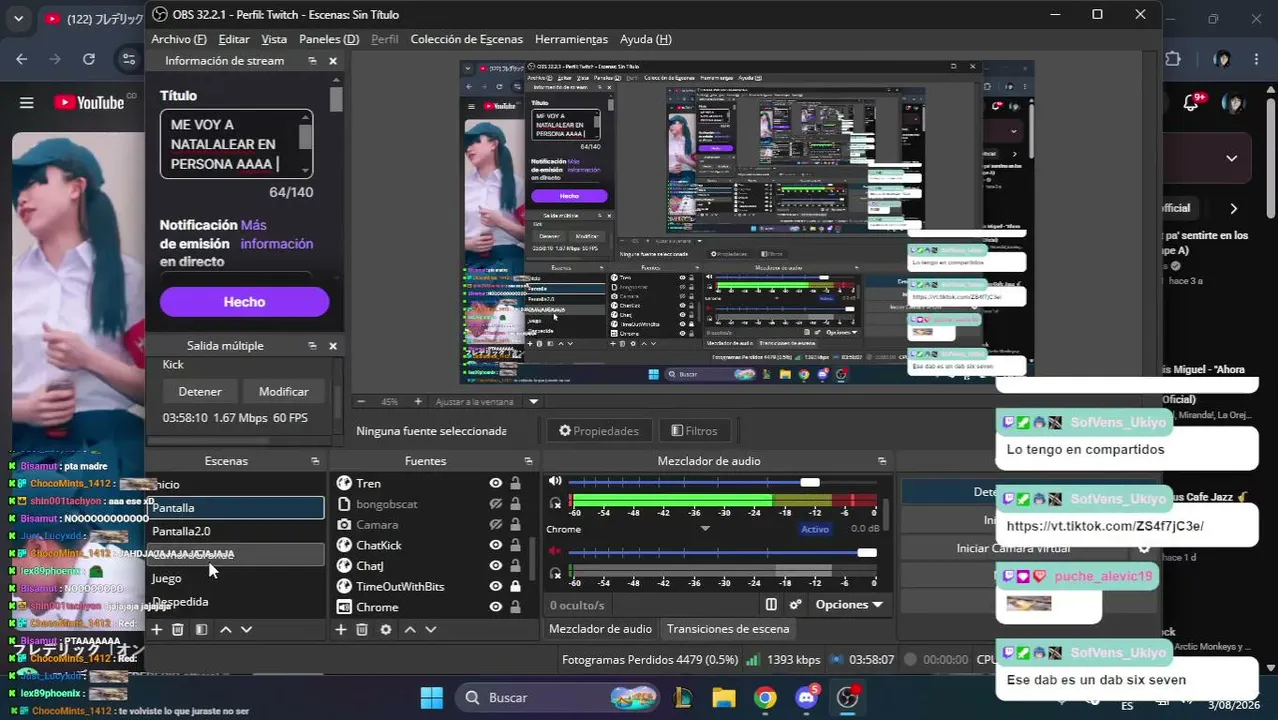Mute the first audio mixer channel speaker icon

555,482
